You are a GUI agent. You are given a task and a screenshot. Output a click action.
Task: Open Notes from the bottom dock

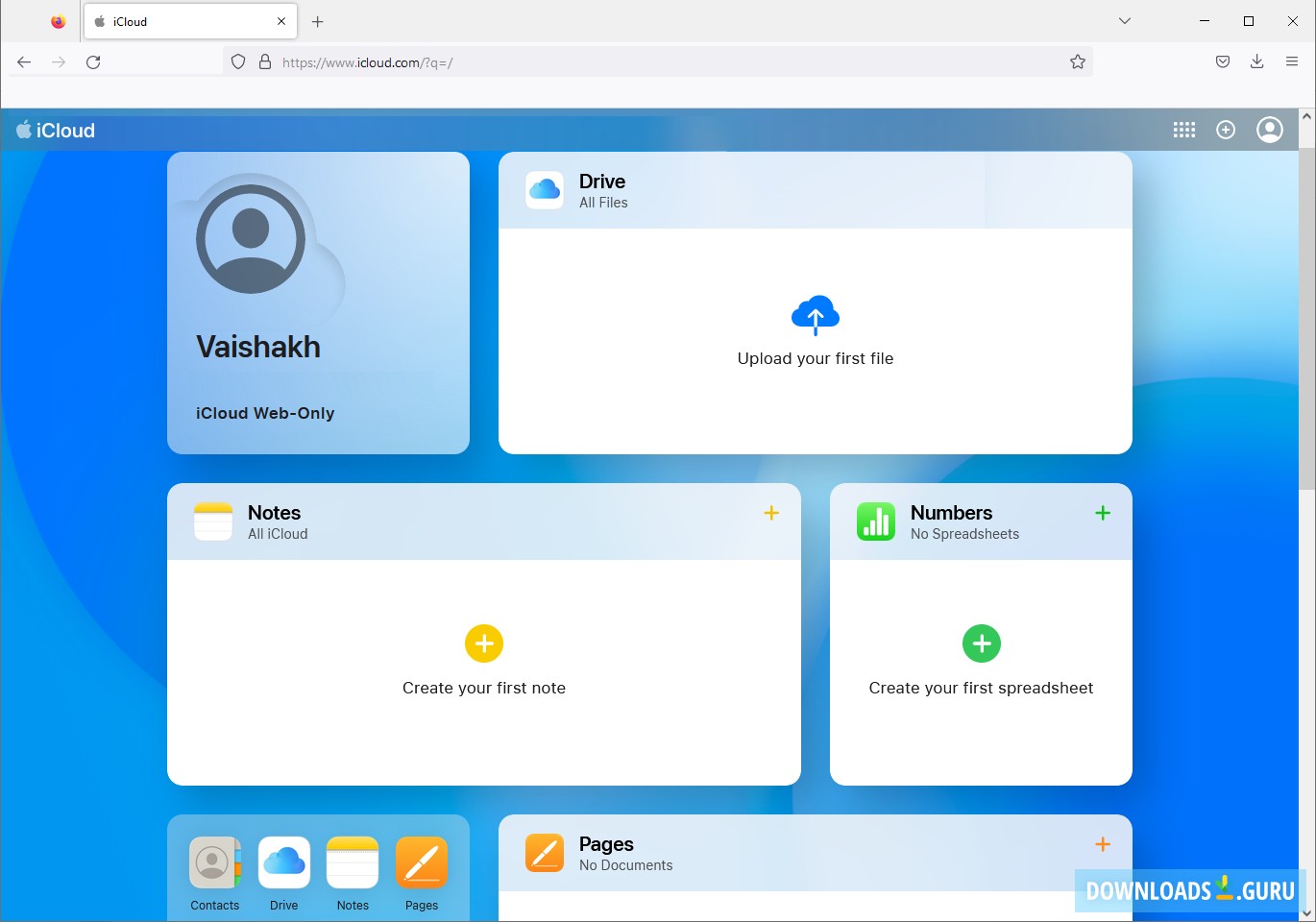(x=353, y=861)
